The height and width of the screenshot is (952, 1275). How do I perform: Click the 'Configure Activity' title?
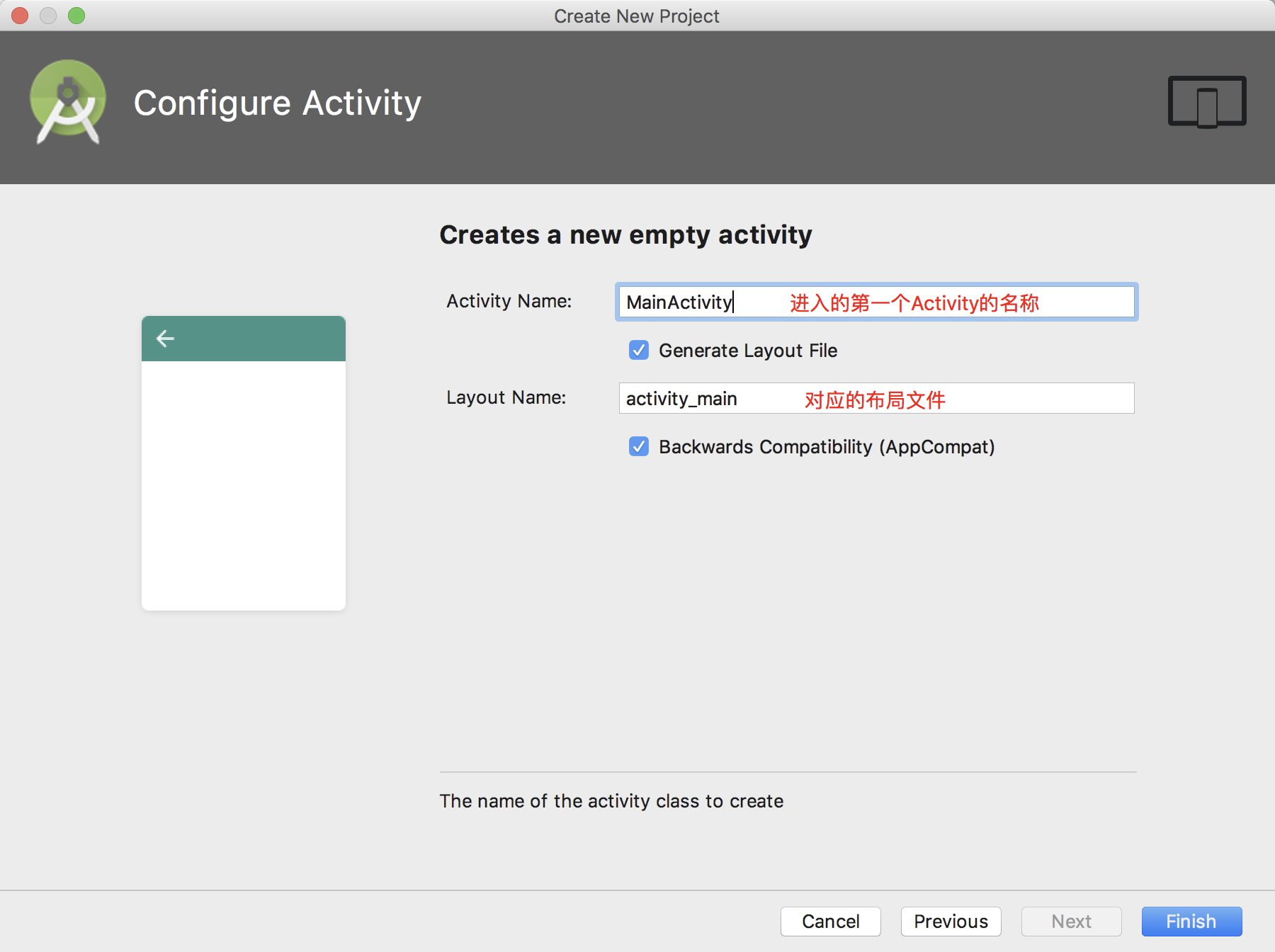point(278,103)
